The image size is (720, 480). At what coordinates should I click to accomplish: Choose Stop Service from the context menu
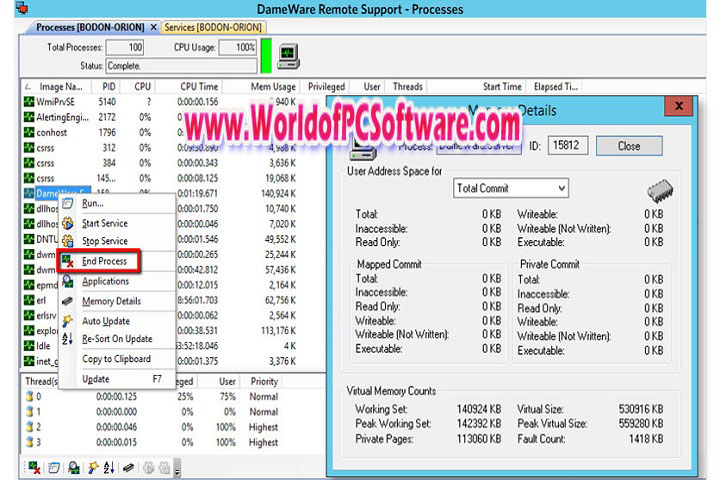117,241
